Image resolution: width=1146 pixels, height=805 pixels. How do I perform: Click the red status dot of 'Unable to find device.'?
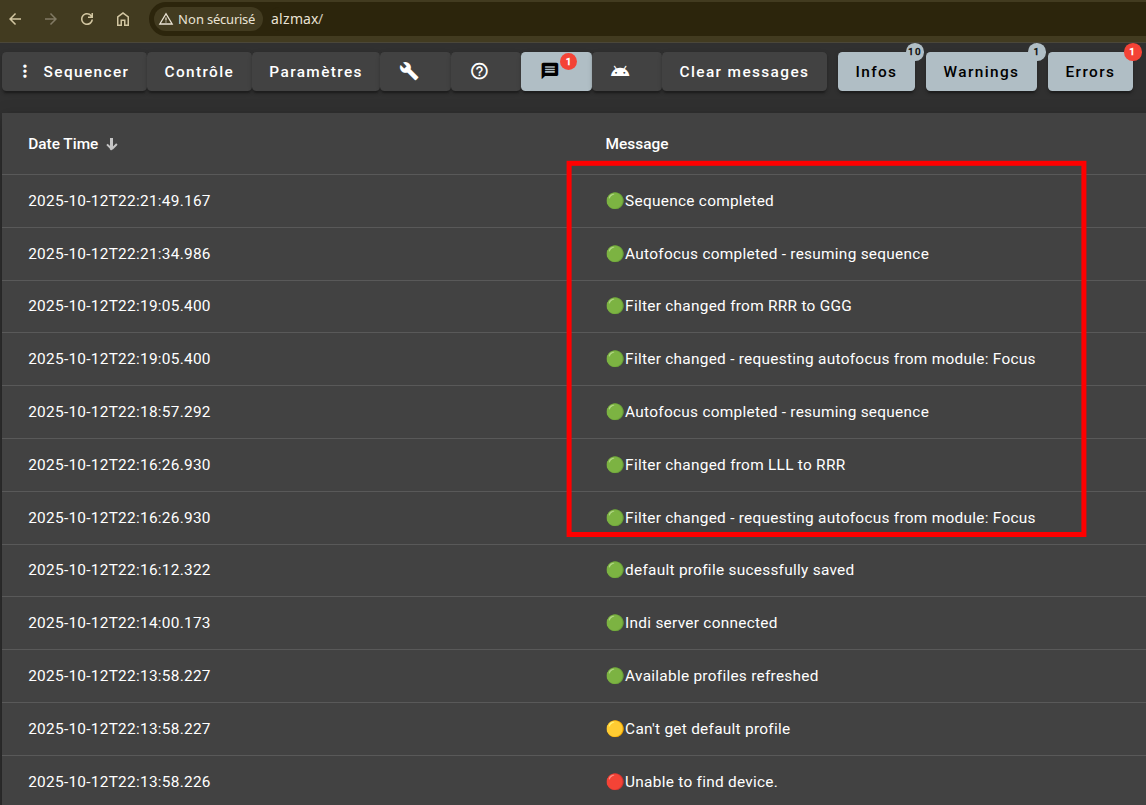(x=615, y=782)
